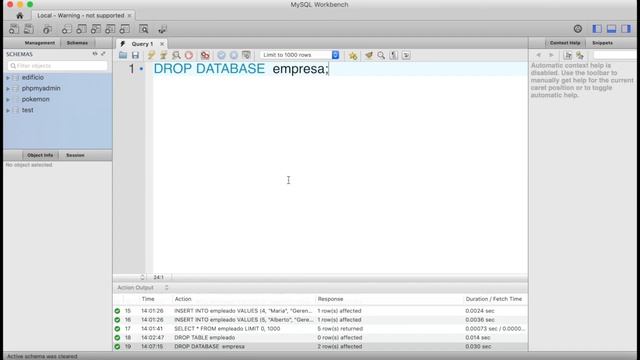
Task: Switch to the Object Info tab
Action: (x=40, y=155)
